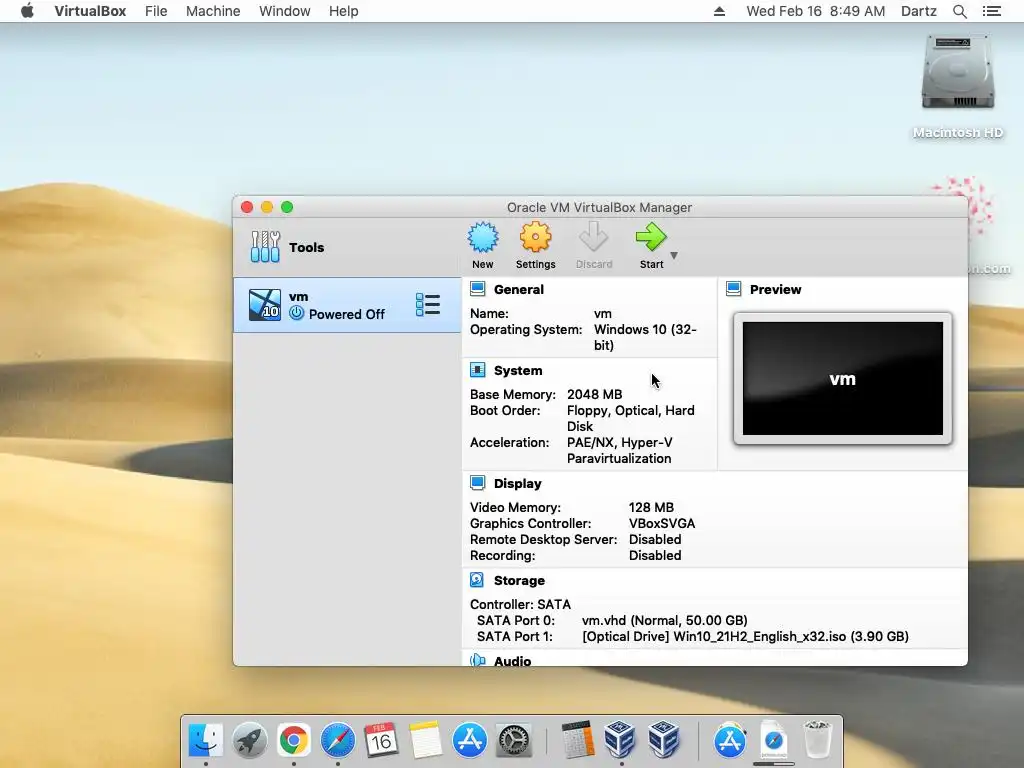Open Trash in the Dock
Viewport: 1024px width, 768px height.
coord(817,739)
